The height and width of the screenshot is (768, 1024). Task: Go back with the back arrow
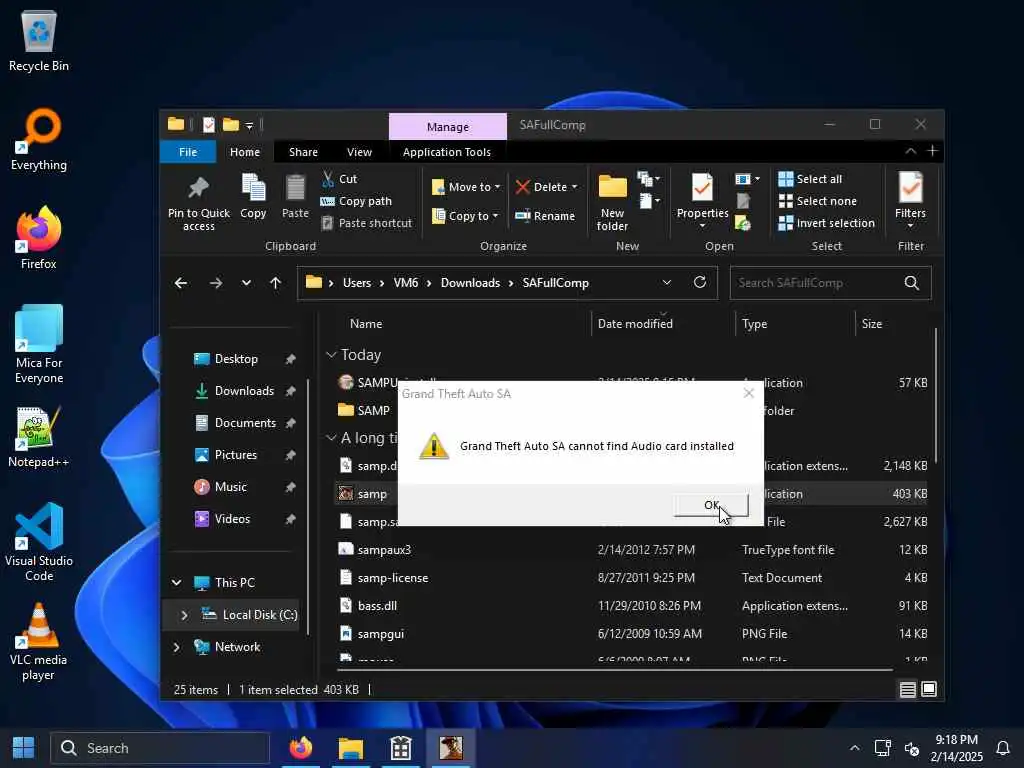click(181, 283)
